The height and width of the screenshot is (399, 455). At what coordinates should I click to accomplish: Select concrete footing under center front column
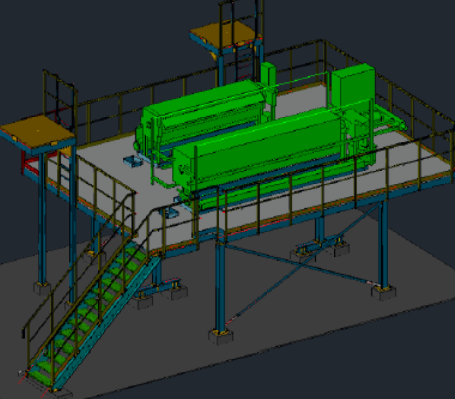[x=220, y=336]
